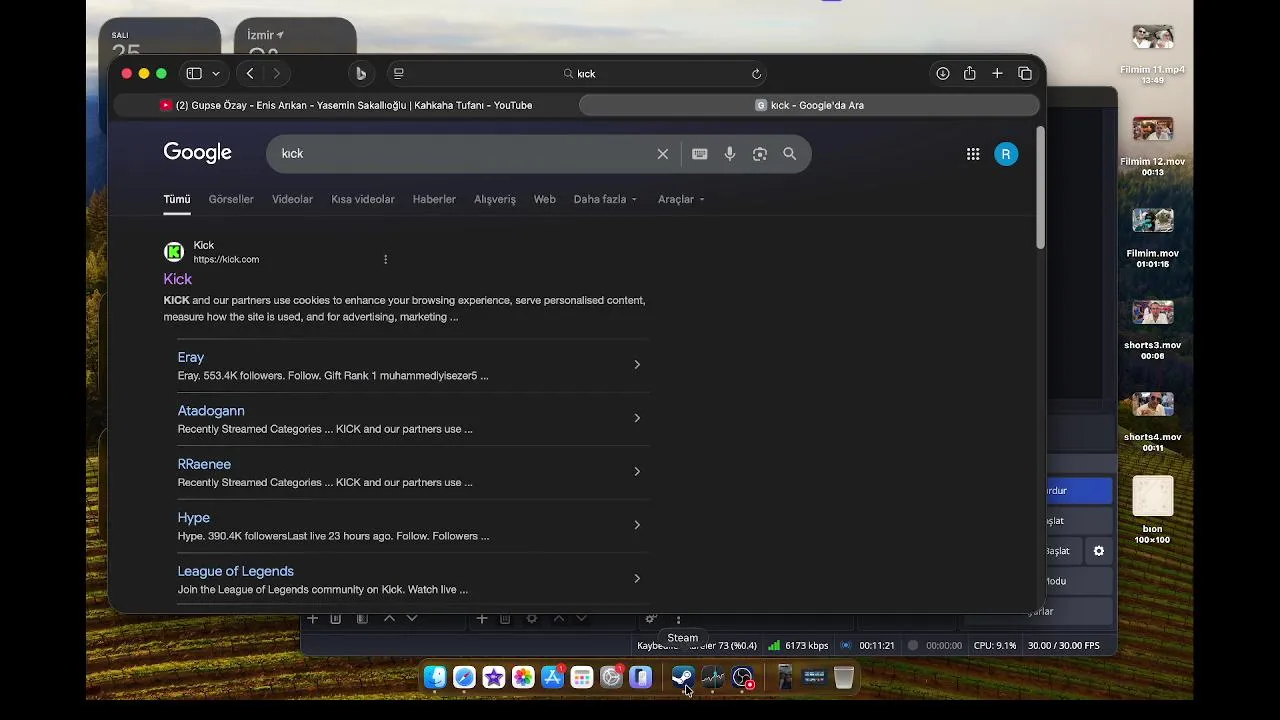Switch to the Kahkaha Tufanı YouTube tab

(345, 105)
